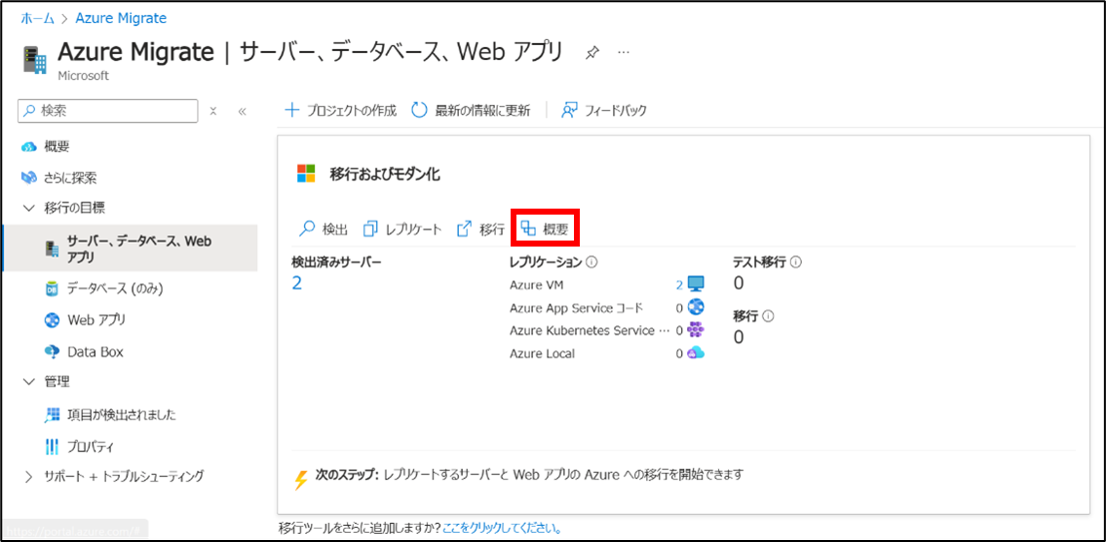Click the Azure Local cloud icon

pos(695,353)
